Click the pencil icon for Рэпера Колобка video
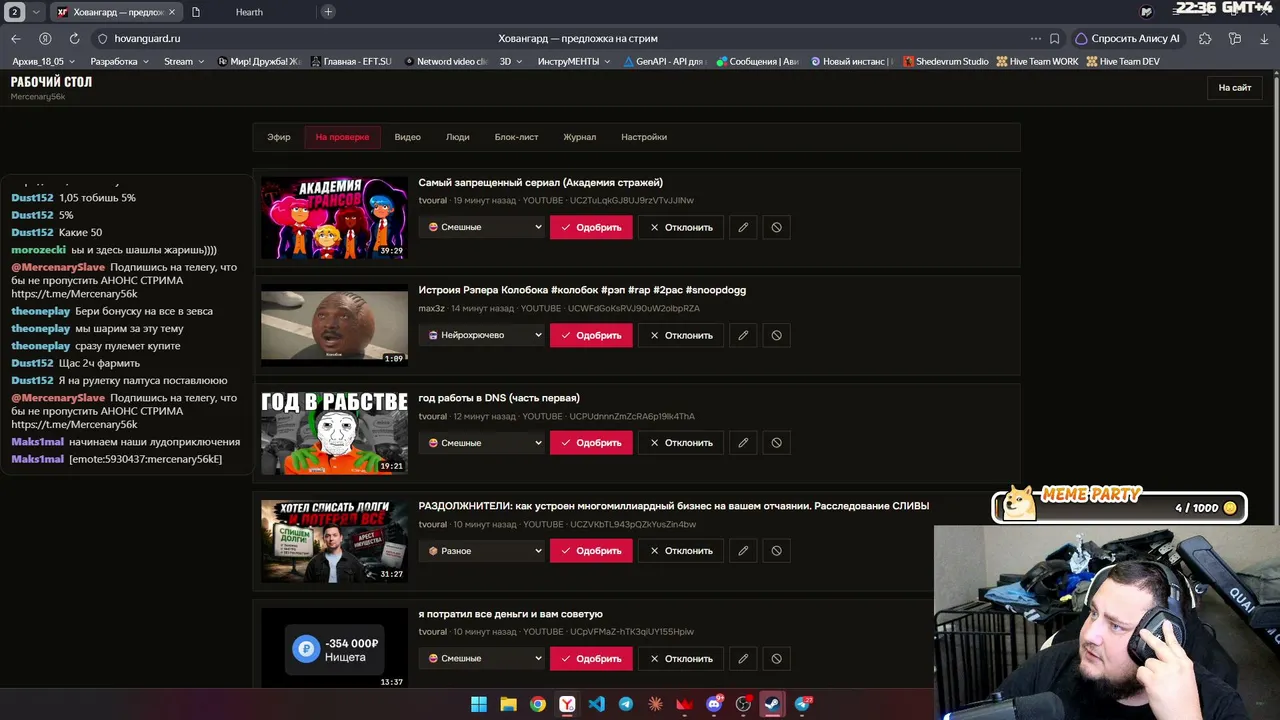 coord(743,335)
